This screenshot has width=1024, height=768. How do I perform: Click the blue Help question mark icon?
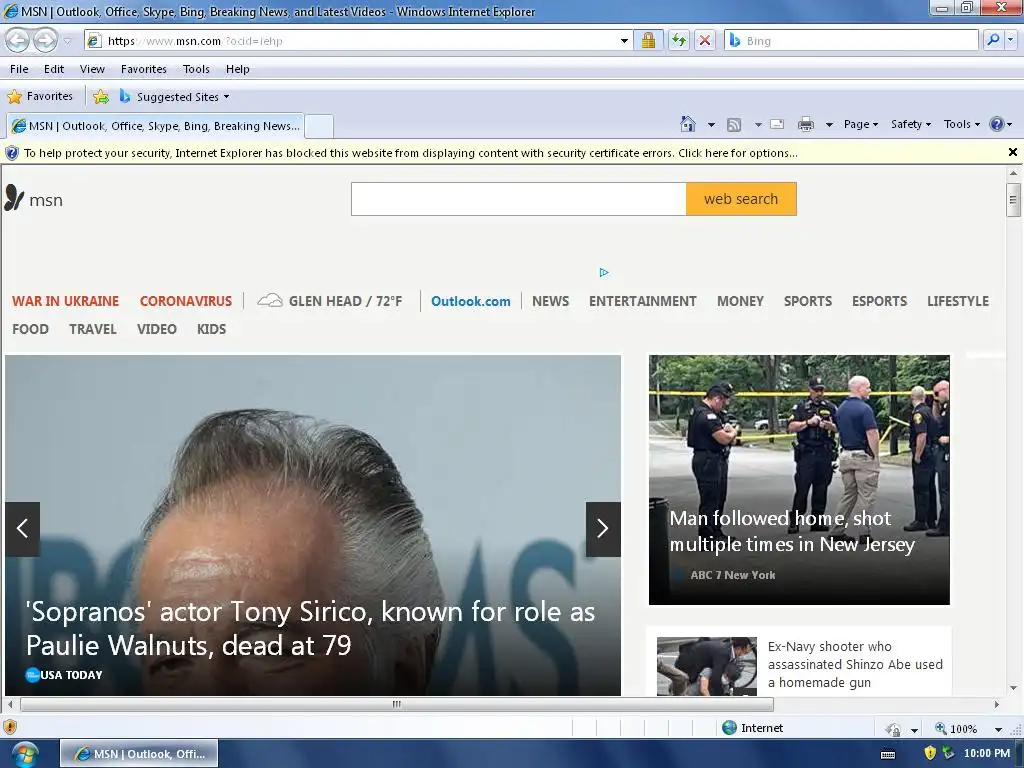click(997, 124)
